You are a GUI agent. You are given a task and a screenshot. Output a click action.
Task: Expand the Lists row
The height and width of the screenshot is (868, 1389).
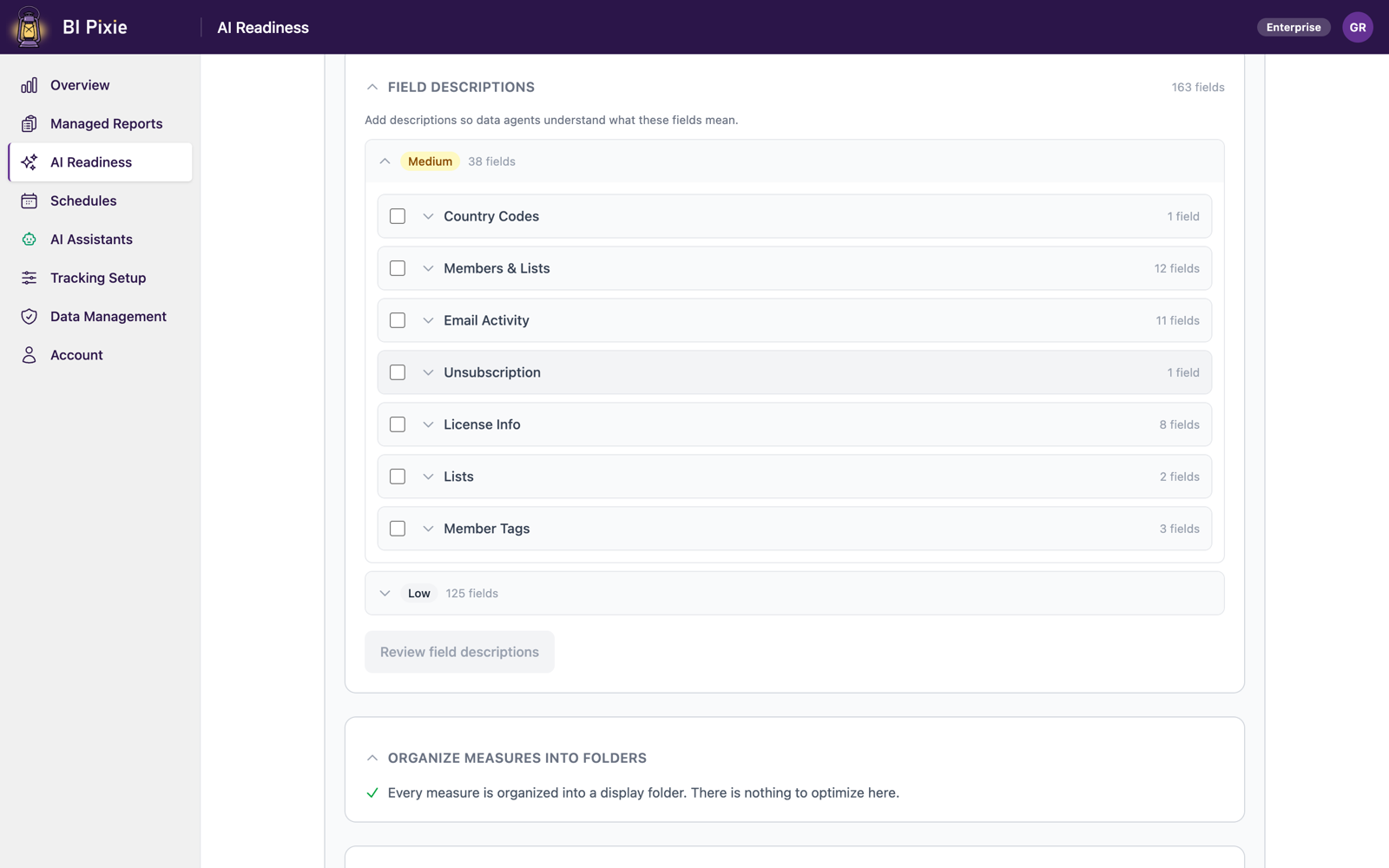tap(428, 477)
